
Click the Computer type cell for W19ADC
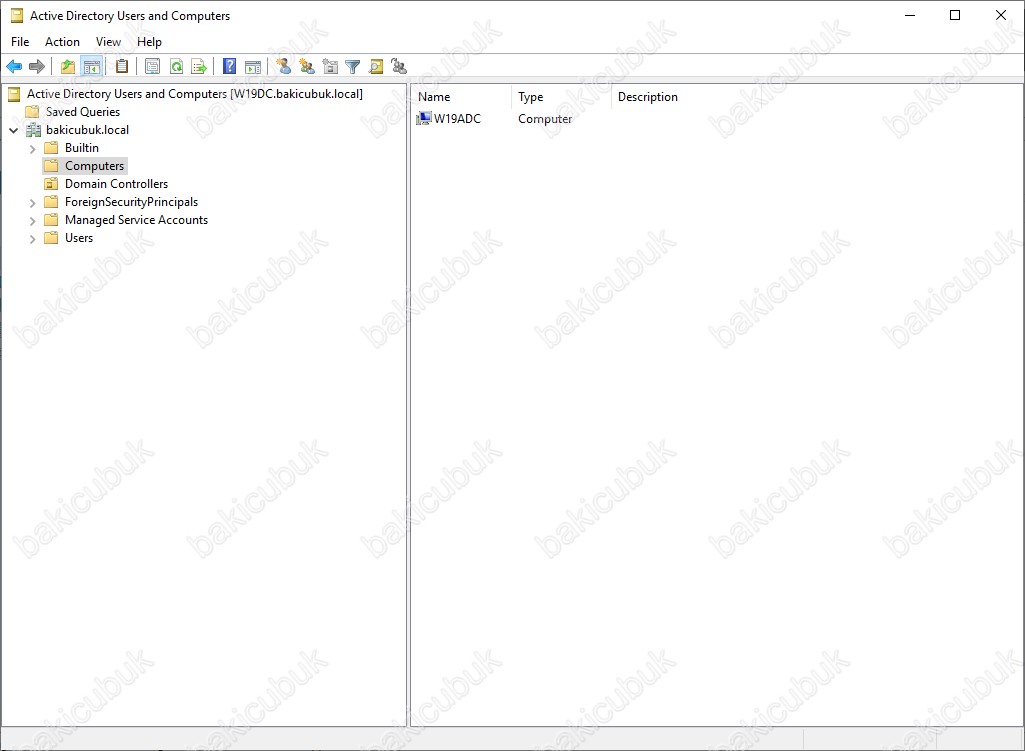click(545, 119)
